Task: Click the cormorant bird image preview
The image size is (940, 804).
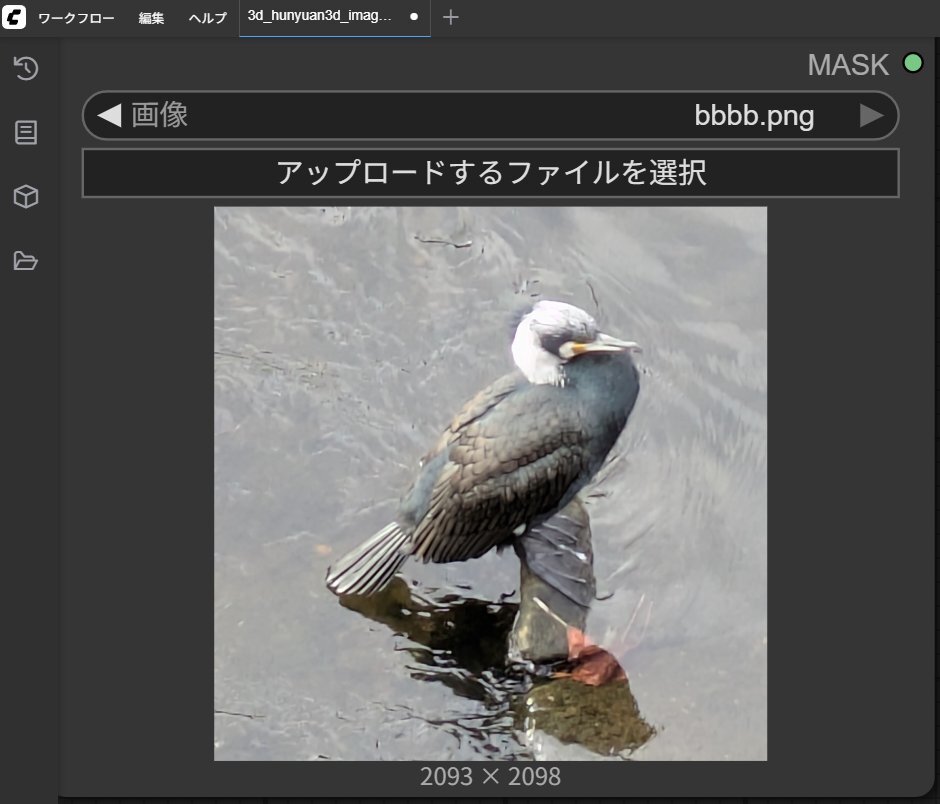Action: [490, 483]
